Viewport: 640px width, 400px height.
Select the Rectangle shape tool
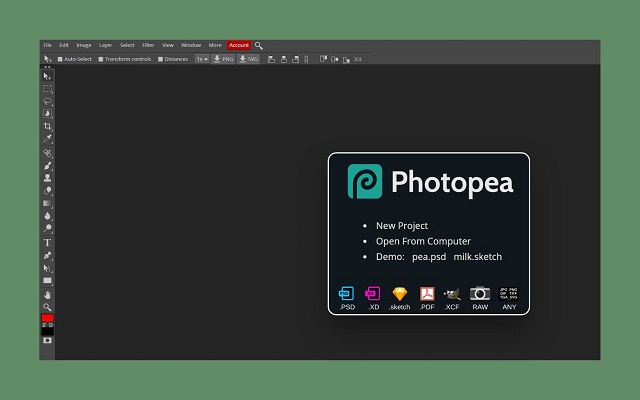click(47, 281)
